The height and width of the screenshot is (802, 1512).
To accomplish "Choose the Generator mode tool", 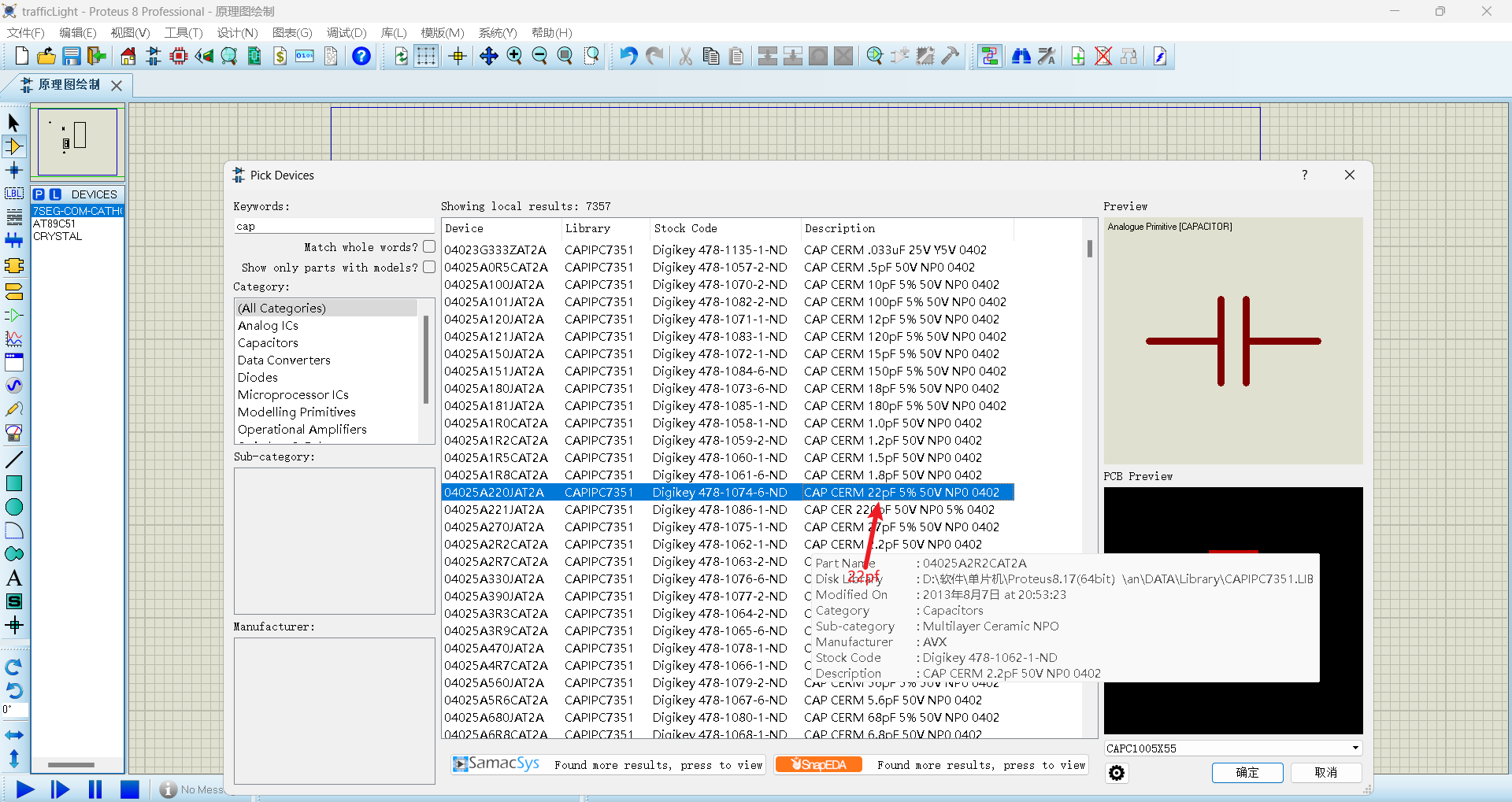I will coord(13,386).
